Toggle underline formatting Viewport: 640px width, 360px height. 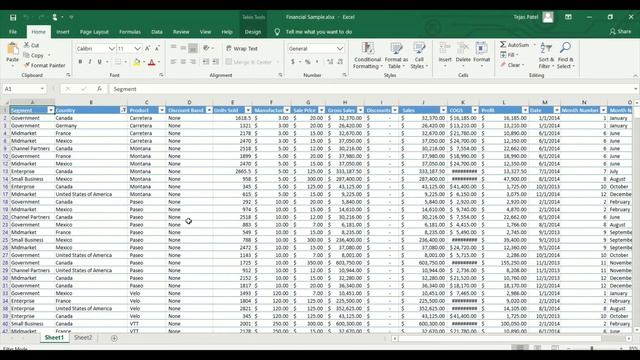(x=99, y=62)
